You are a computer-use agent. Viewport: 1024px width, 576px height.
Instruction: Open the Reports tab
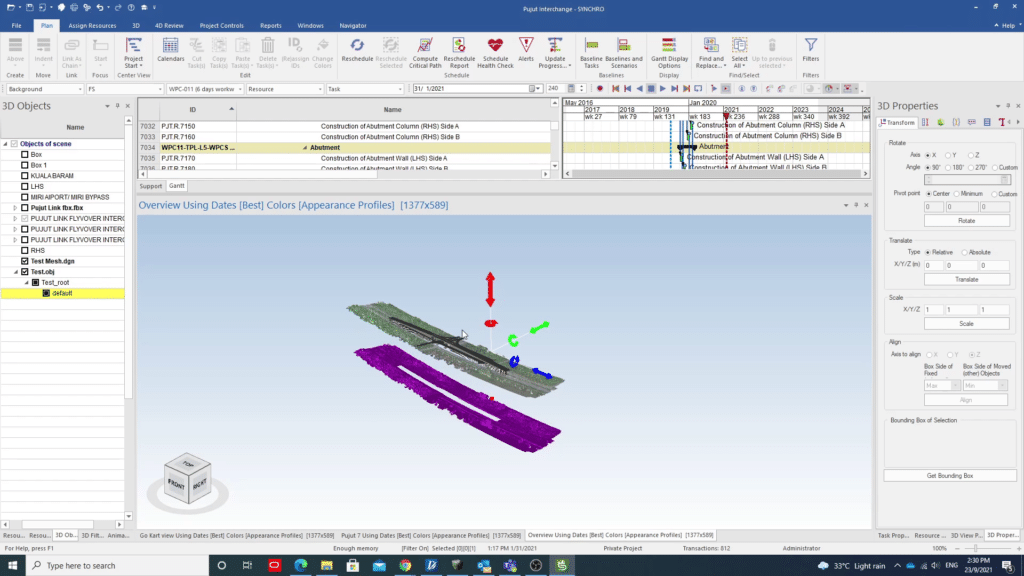click(x=270, y=25)
